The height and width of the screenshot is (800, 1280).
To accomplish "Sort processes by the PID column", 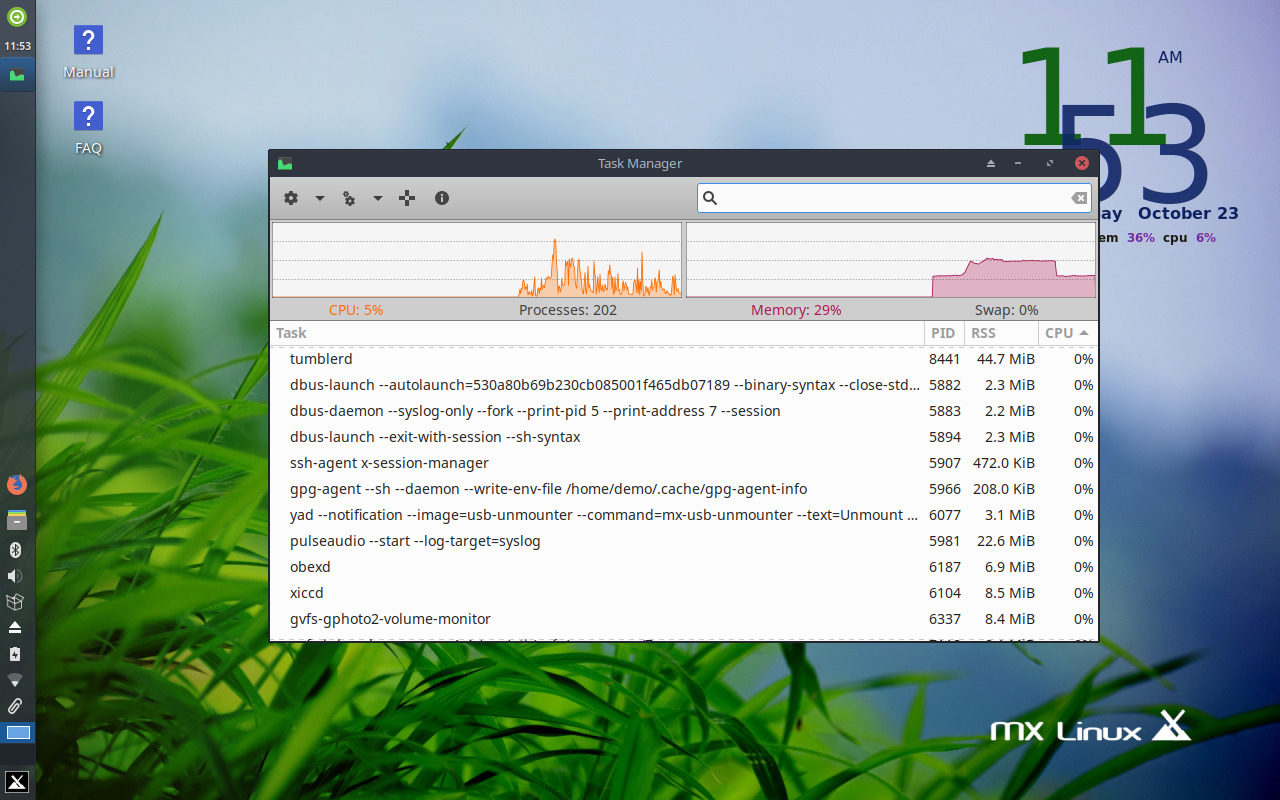I will tap(943, 332).
